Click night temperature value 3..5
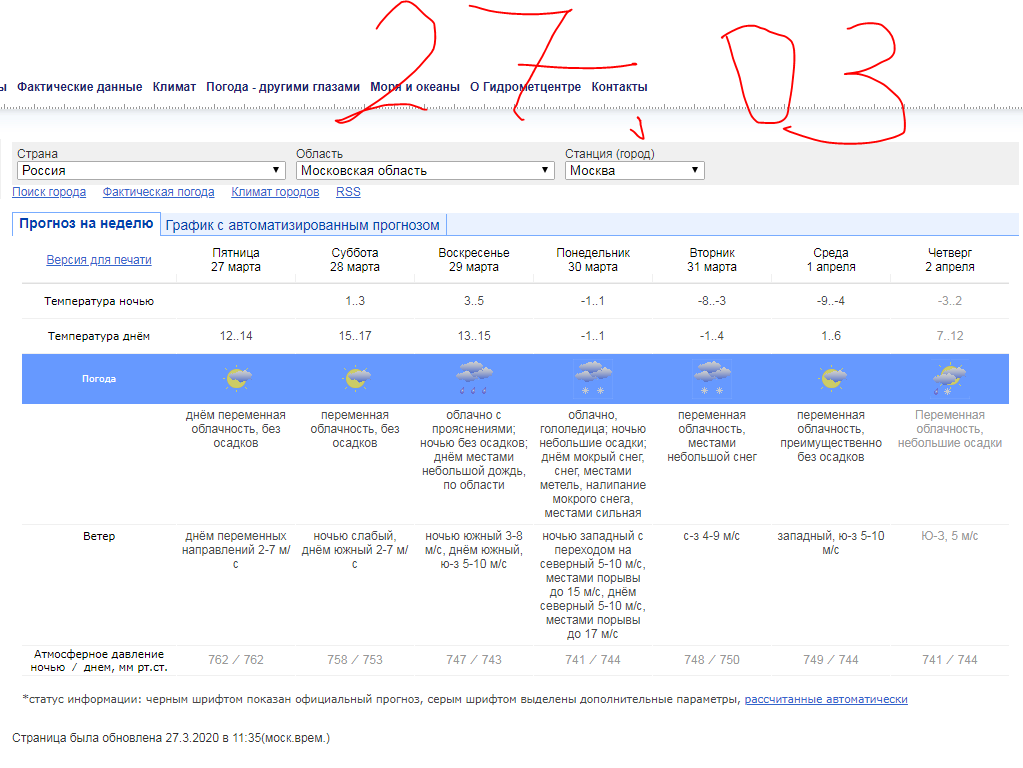1023x768 pixels. click(474, 301)
